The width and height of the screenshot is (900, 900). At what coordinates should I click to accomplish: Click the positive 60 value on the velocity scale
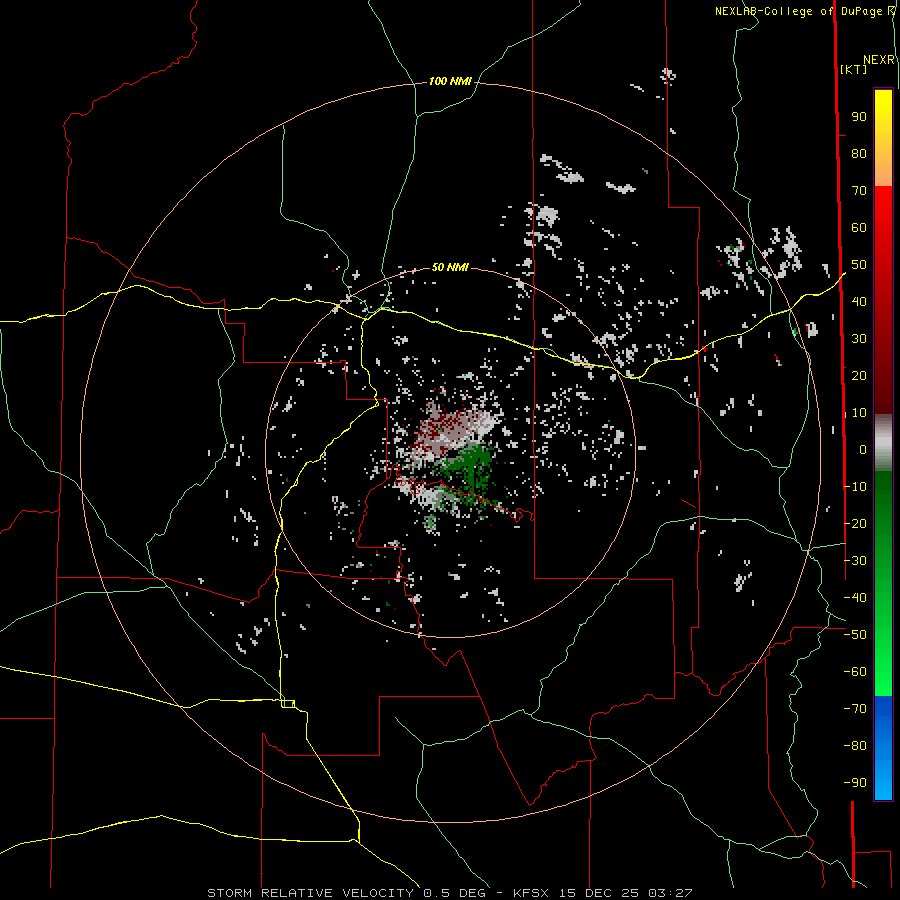[x=859, y=228]
